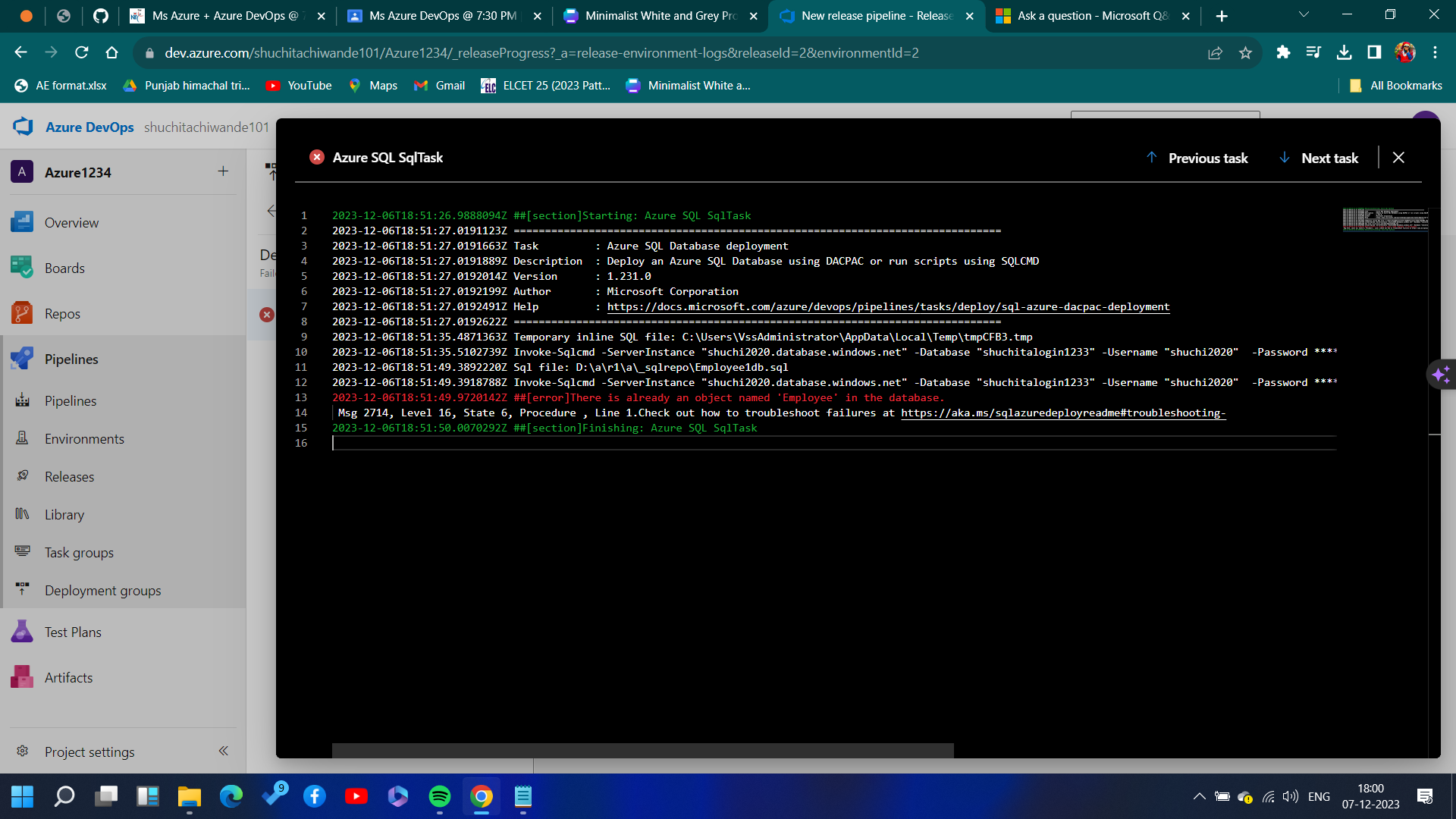1456x819 pixels.
Task: Click the Artifacts sidebar icon
Action: 22,676
